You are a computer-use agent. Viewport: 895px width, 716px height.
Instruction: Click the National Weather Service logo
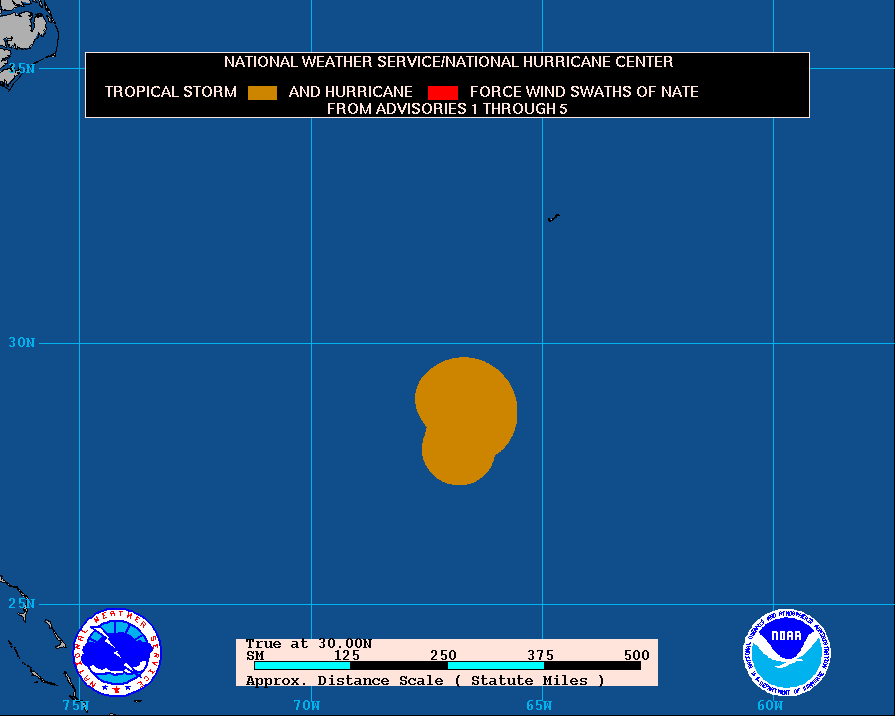coord(118,652)
